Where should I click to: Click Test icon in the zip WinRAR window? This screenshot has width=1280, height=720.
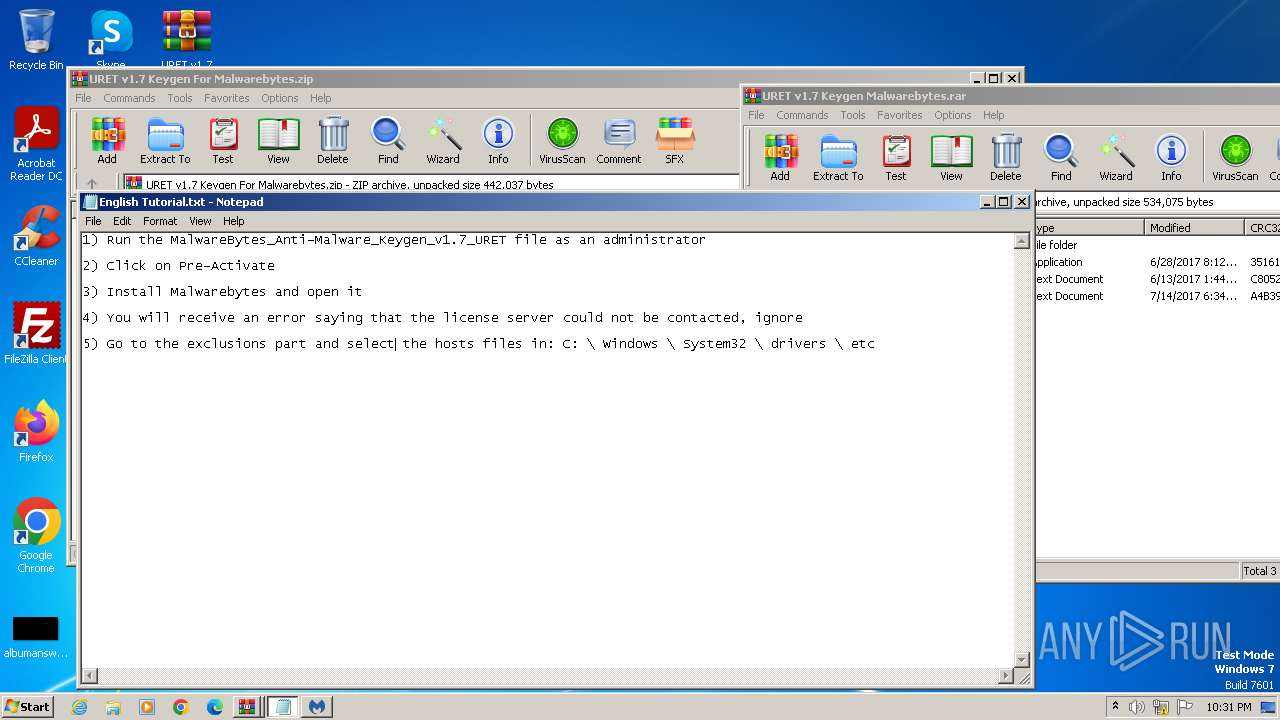coord(223,140)
